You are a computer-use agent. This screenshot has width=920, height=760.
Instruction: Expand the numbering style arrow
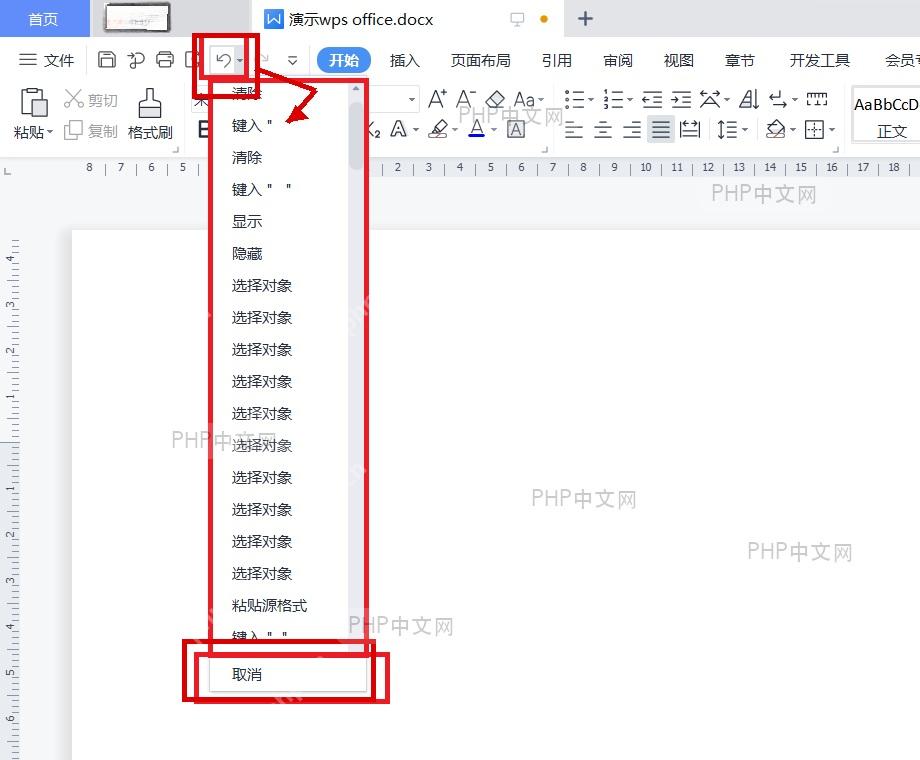(630, 100)
